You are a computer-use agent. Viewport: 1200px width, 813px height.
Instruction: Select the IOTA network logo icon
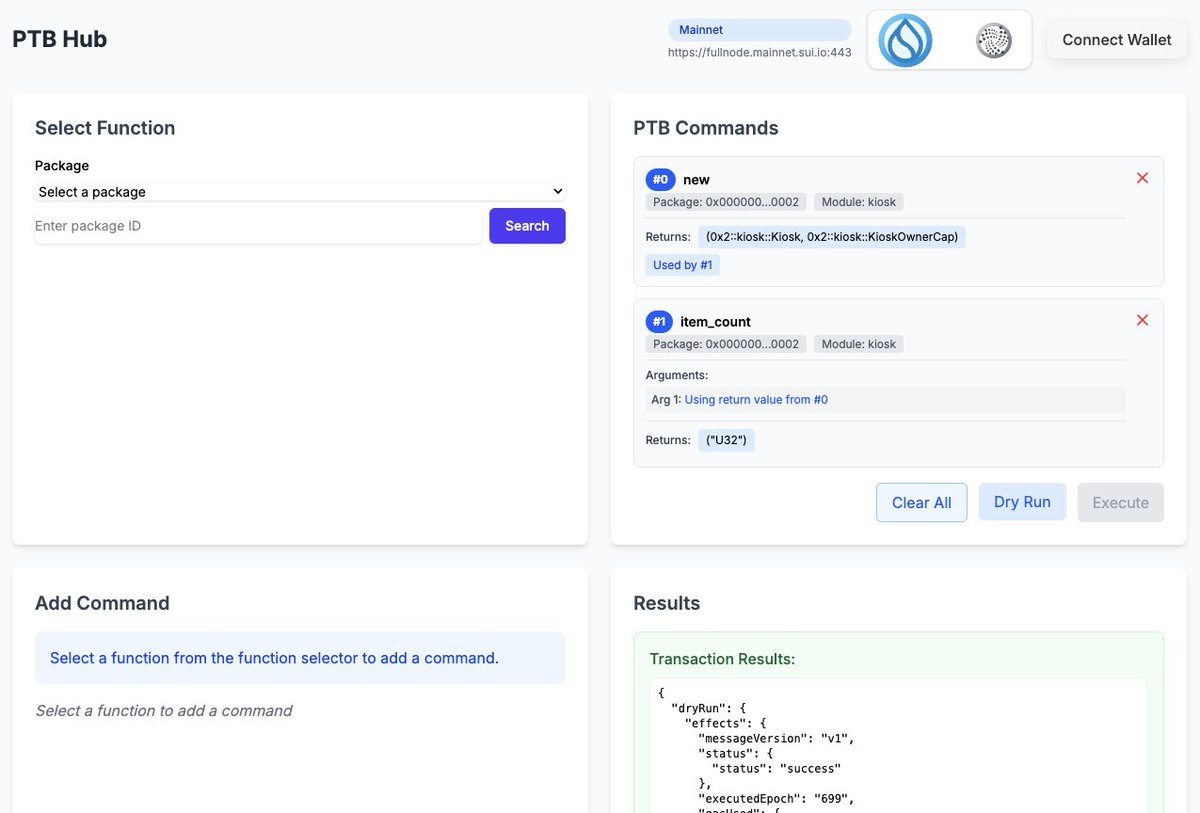994,41
